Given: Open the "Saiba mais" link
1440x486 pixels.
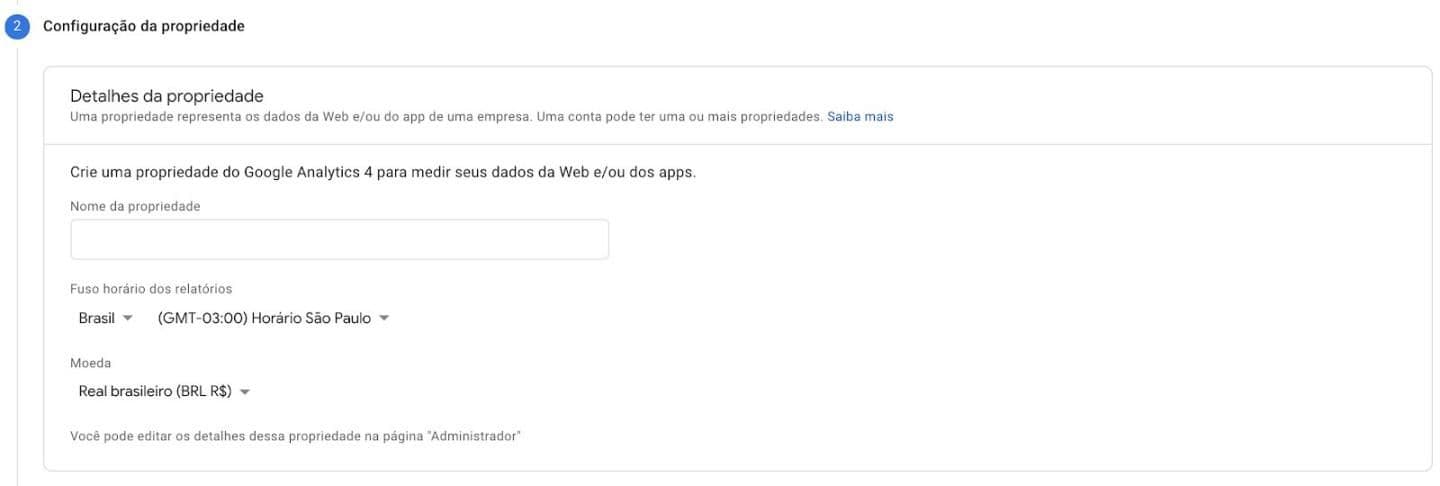Looking at the screenshot, I should coord(860,117).
